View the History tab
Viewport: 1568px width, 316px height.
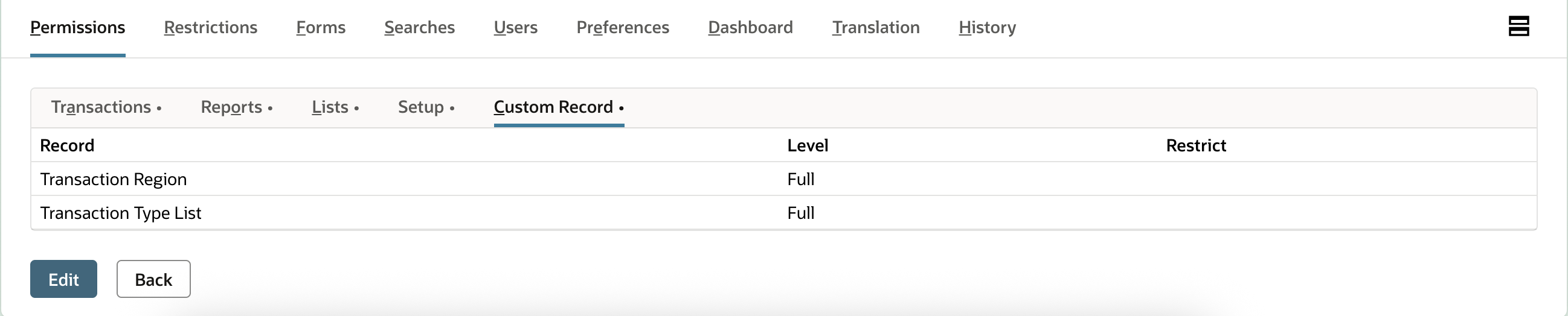tap(988, 28)
